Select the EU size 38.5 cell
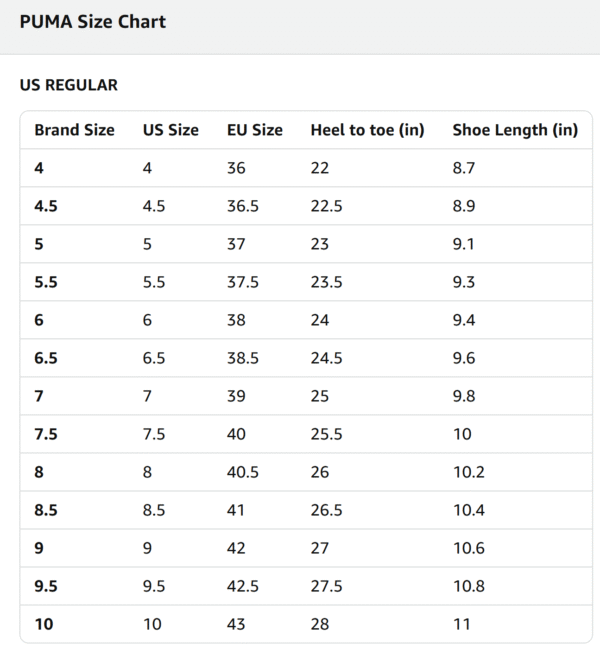 [x=243, y=358]
